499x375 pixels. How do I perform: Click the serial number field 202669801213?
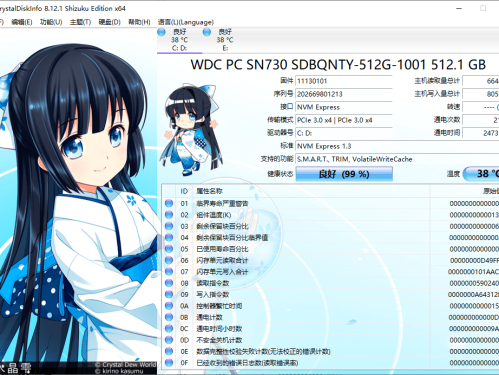tap(344, 94)
